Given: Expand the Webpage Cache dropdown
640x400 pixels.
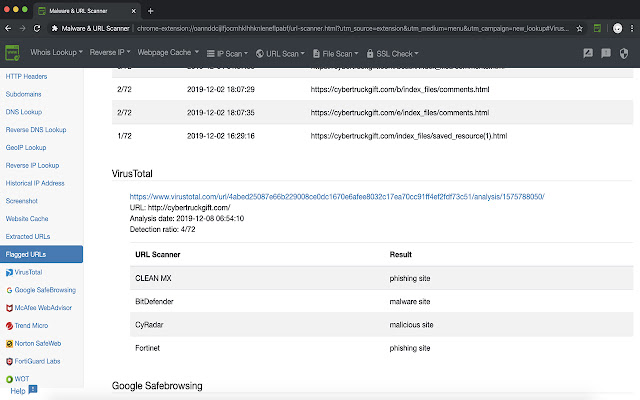Looking at the screenshot, I should tap(167, 52).
